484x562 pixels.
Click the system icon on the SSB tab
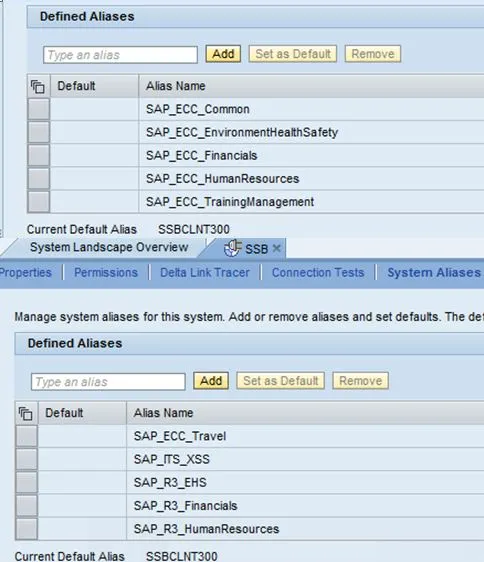pyautogui.click(x=232, y=248)
